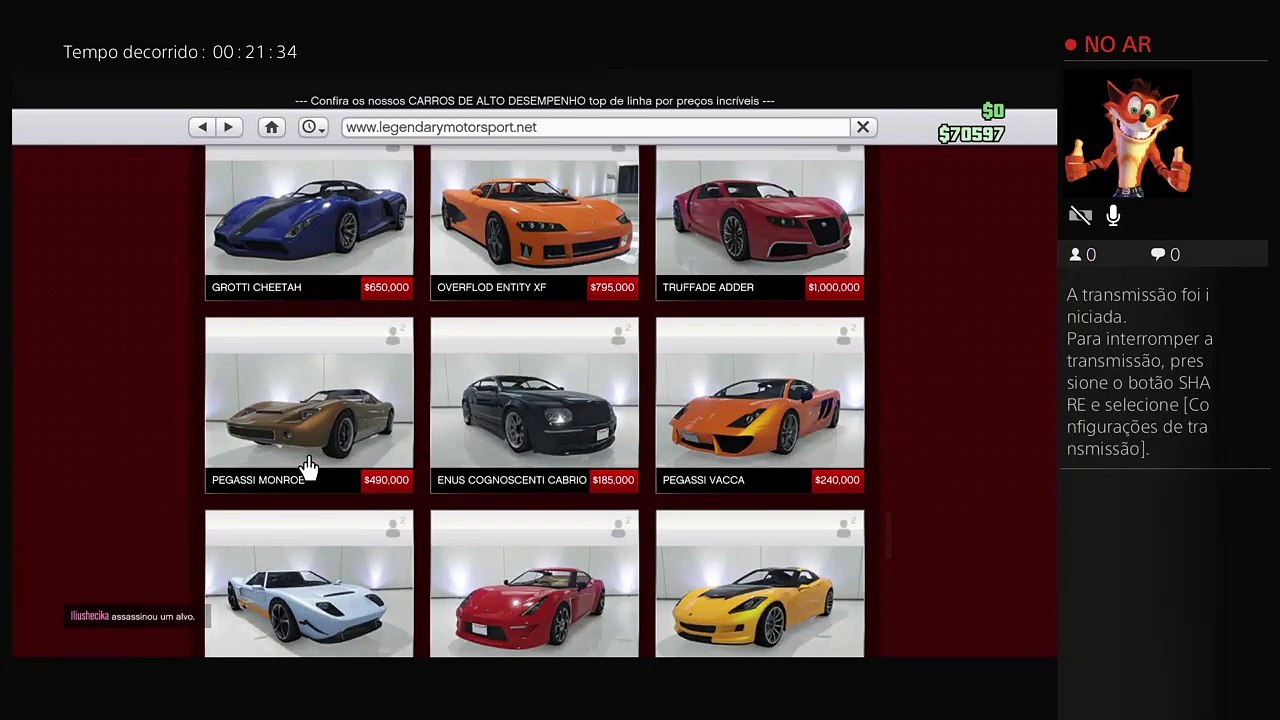Image resolution: width=1280 pixels, height=720 pixels.
Task: Click the $795,000 price tag for Entity XF
Action: pyautogui.click(x=612, y=287)
